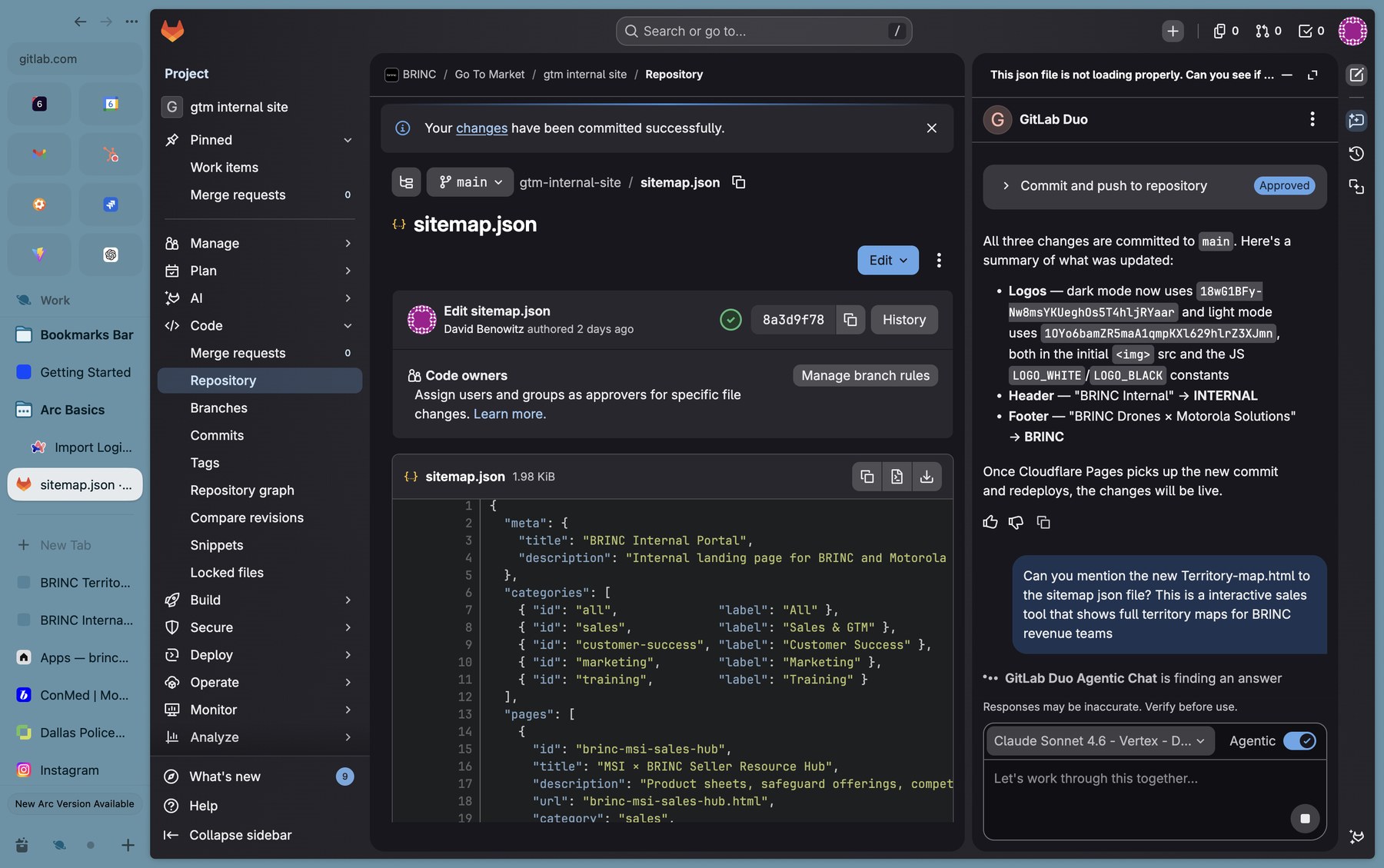Expand the Build sidebar section
Viewport: 1384px width, 868px height.
260,600
